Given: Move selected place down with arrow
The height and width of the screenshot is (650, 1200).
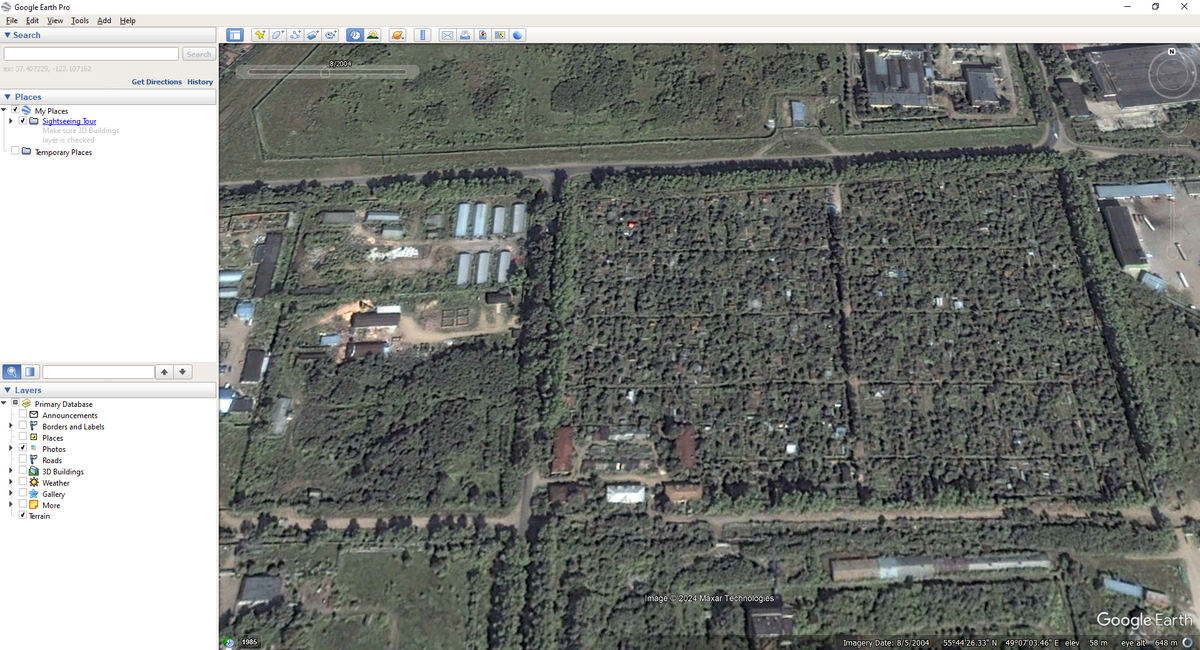Looking at the screenshot, I should 182,372.
